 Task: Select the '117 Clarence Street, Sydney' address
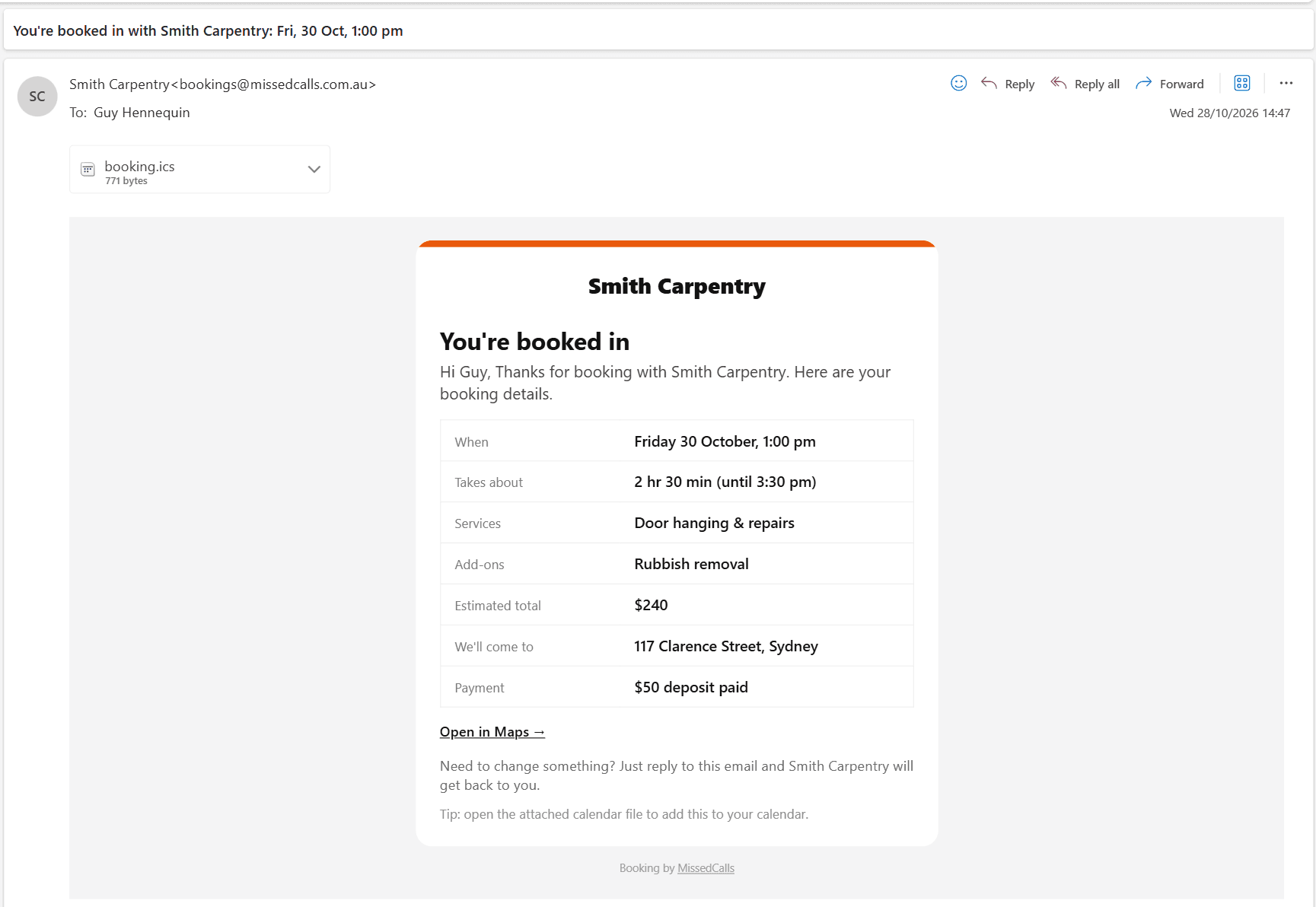(726, 646)
